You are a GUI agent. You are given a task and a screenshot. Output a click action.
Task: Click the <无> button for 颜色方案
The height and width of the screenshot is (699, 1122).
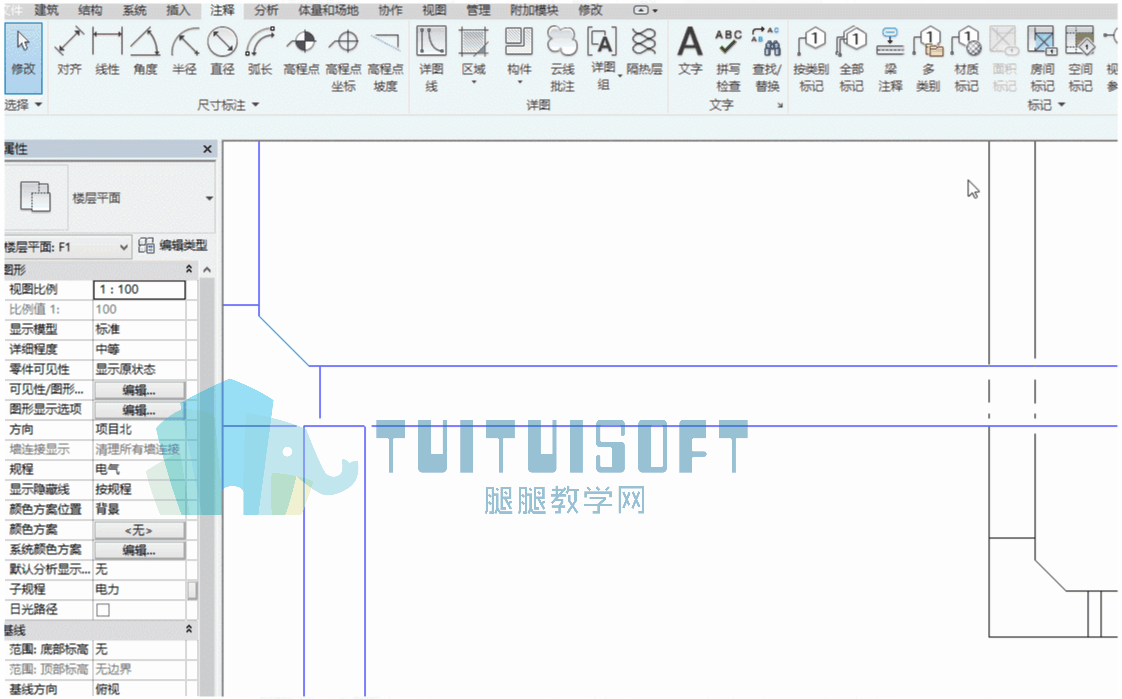pyautogui.click(x=140, y=530)
